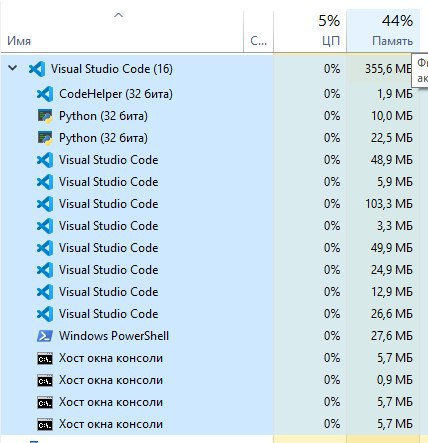Click the VS Code icon of the parent group
The width and height of the screenshot is (428, 443).
click(x=37, y=69)
